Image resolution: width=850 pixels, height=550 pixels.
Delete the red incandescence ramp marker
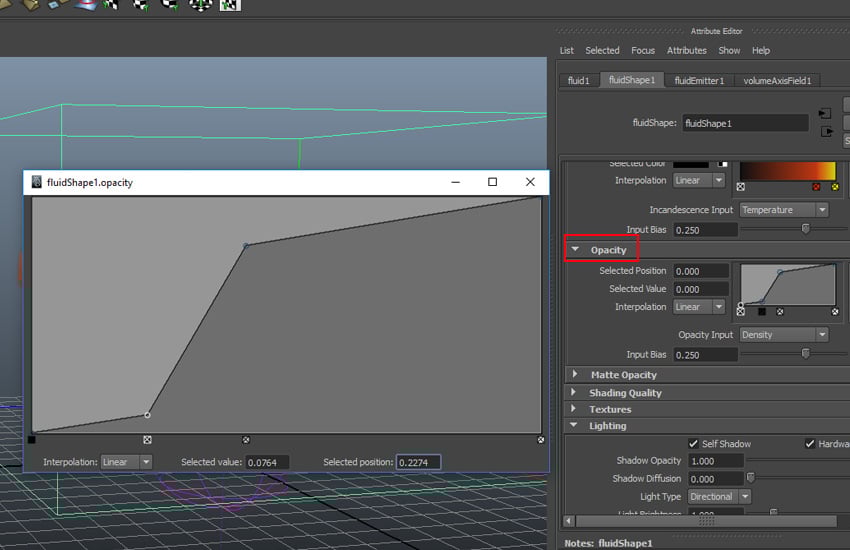[816, 186]
